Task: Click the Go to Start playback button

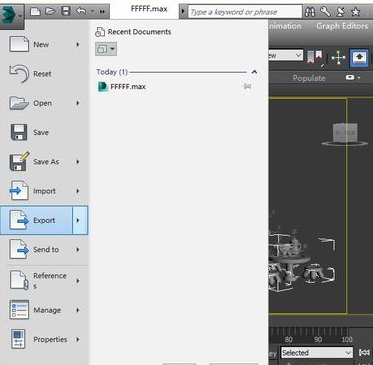Action: (x=364, y=352)
